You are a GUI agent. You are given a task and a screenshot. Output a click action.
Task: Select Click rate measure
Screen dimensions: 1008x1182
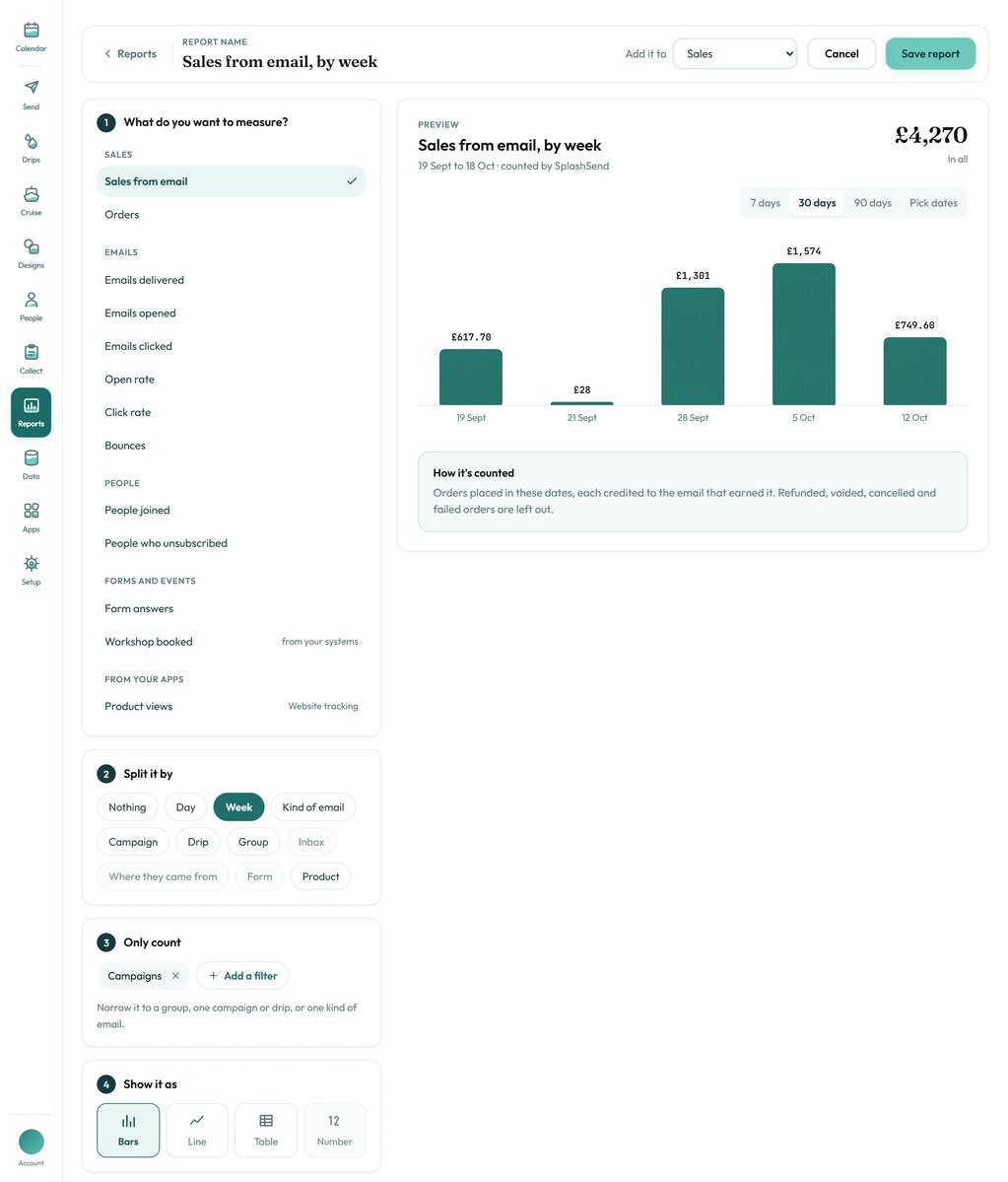(x=232, y=412)
